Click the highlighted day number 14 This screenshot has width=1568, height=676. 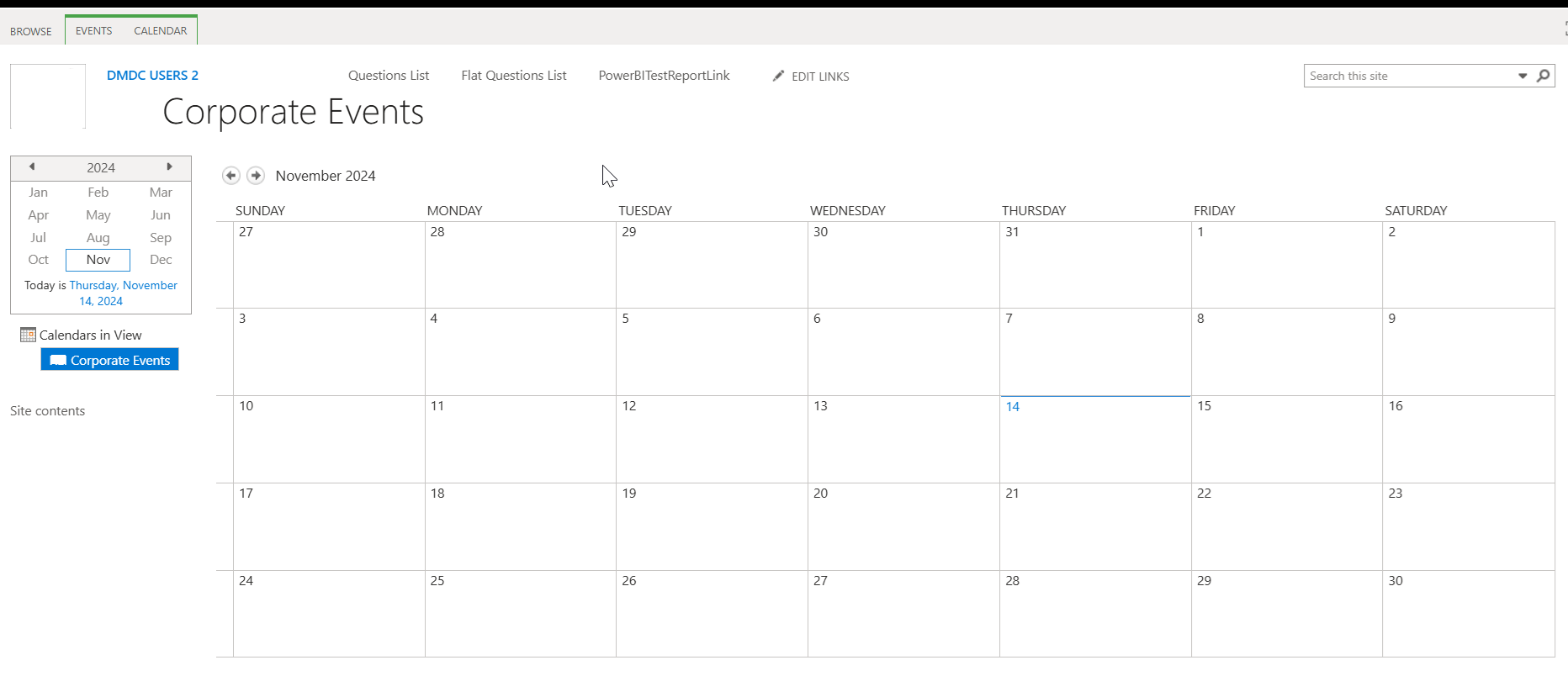[1013, 407]
